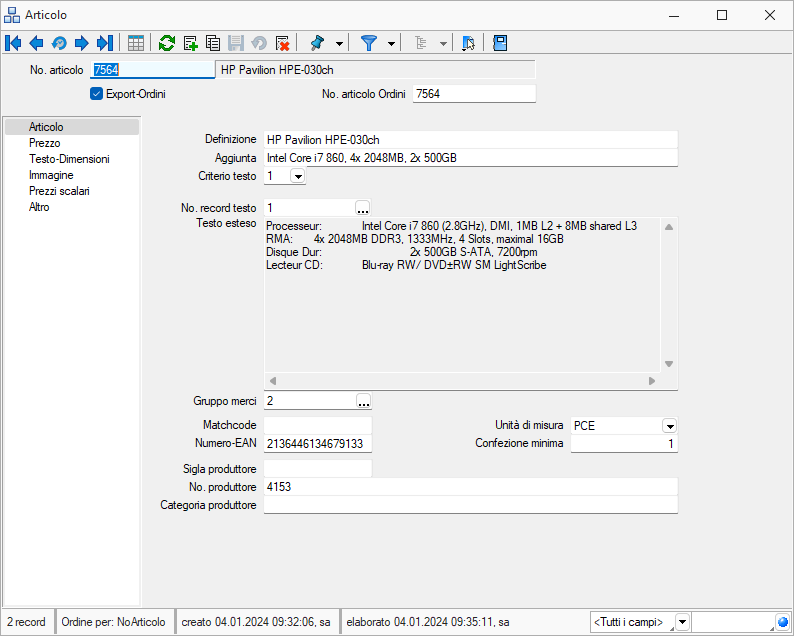Viewport: 794px width, 636px height.
Task: Refresh data with green arrows icon
Action: 167,43
